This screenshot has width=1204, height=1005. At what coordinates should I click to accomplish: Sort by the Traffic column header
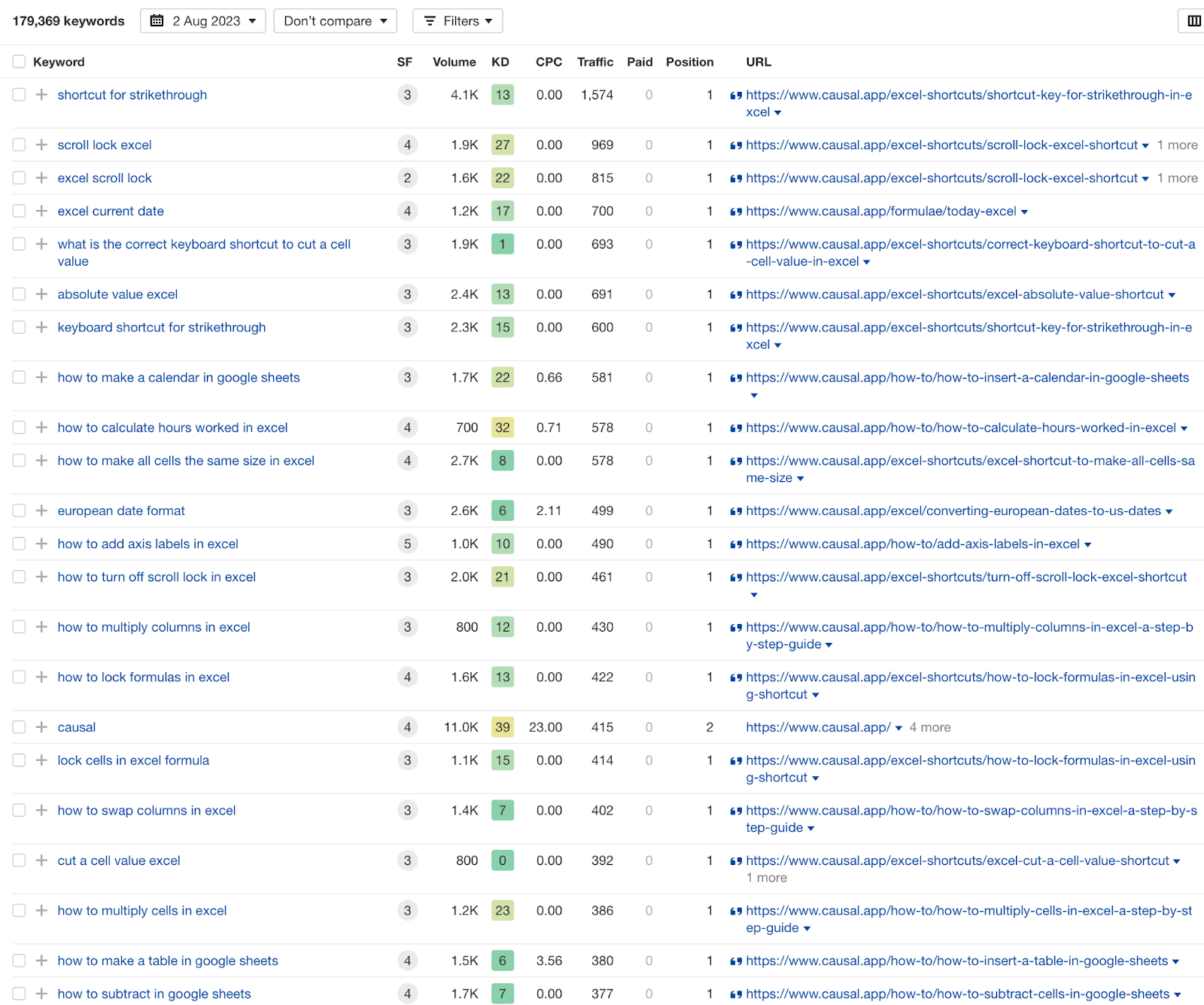595,62
